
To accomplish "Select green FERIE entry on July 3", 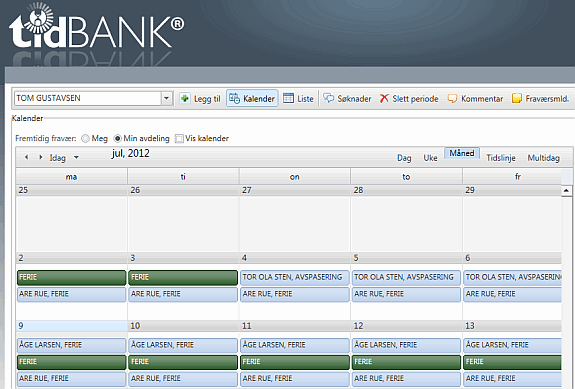I will (x=183, y=278).
